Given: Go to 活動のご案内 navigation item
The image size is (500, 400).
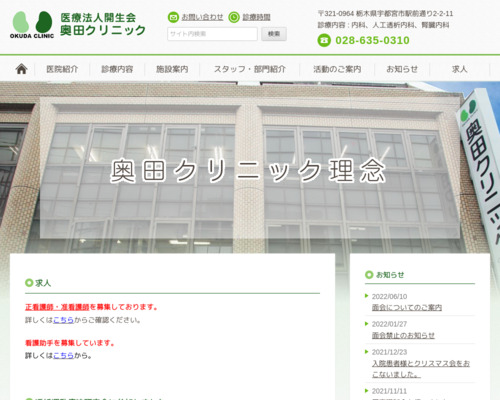Looking at the screenshot, I should click(x=337, y=69).
